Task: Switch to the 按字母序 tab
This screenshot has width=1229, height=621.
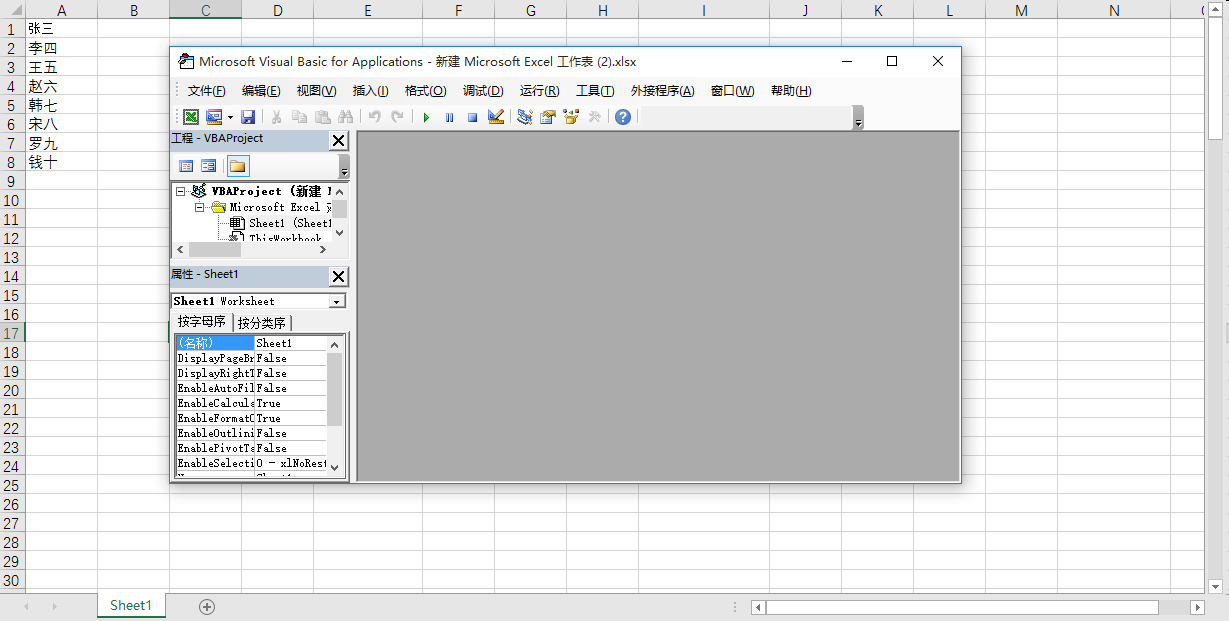Action: tap(202, 322)
